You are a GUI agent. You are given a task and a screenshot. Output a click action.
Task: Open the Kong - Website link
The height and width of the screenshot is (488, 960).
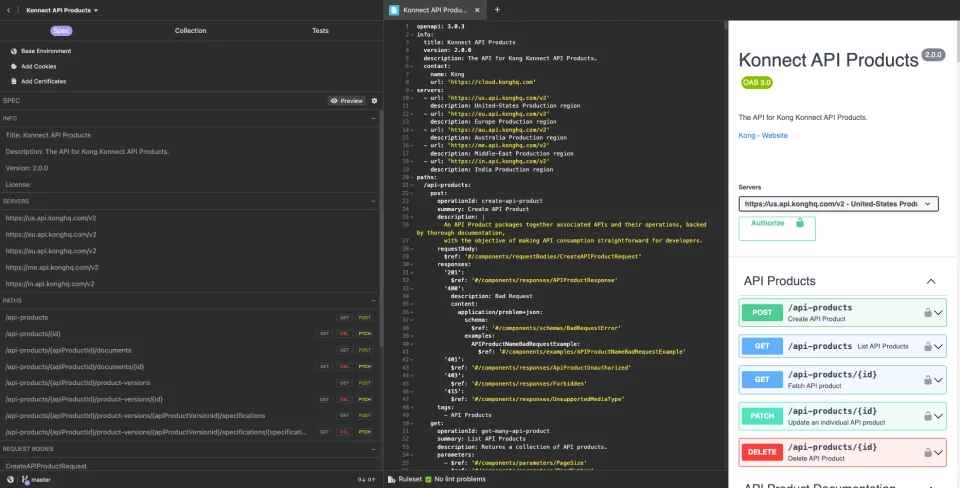763,135
